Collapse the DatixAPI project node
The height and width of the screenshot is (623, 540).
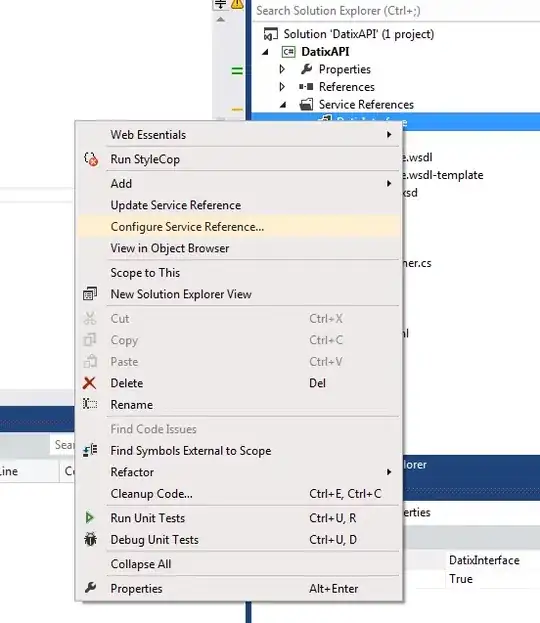(265, 52)
